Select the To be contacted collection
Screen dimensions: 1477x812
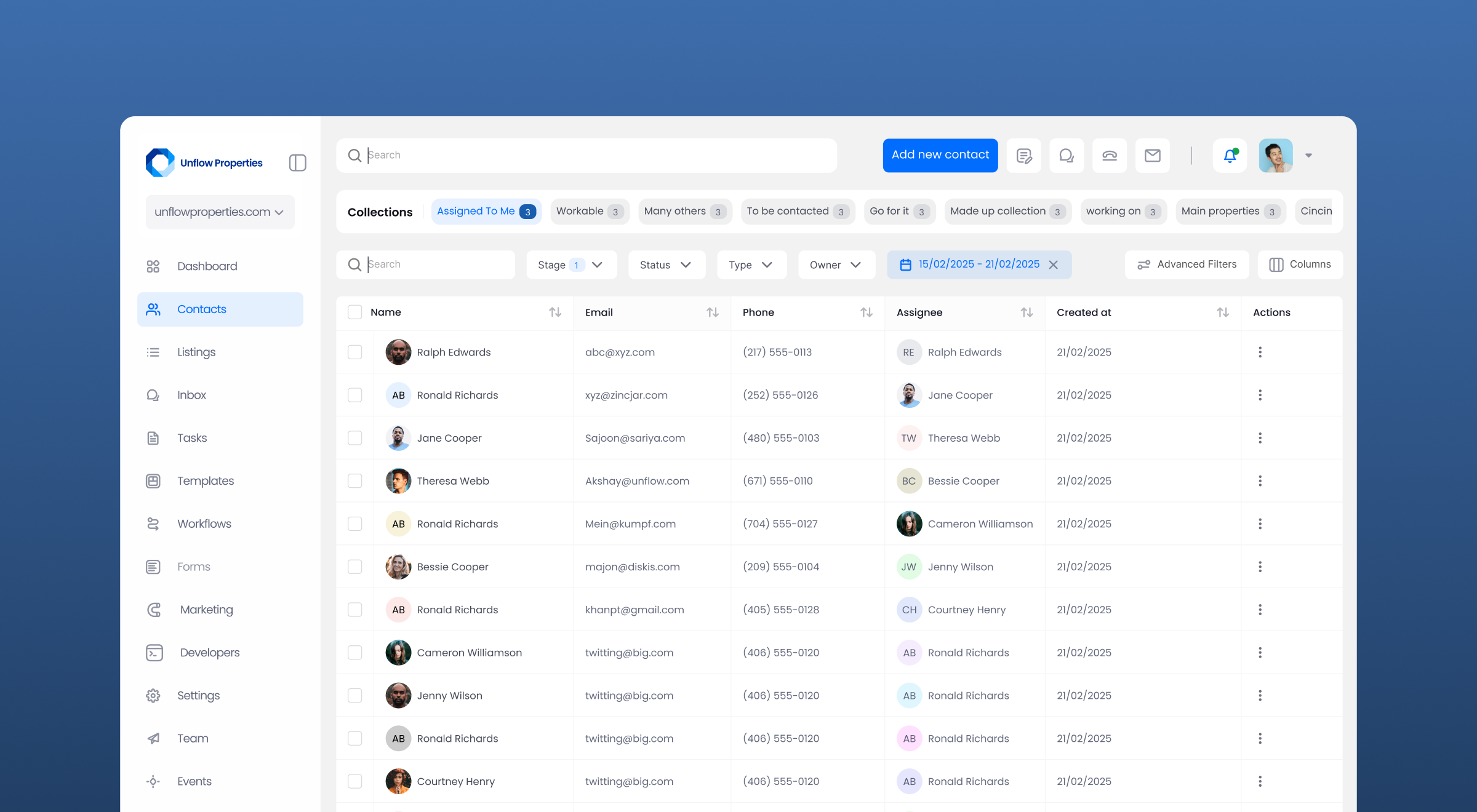tap(798, 212)
